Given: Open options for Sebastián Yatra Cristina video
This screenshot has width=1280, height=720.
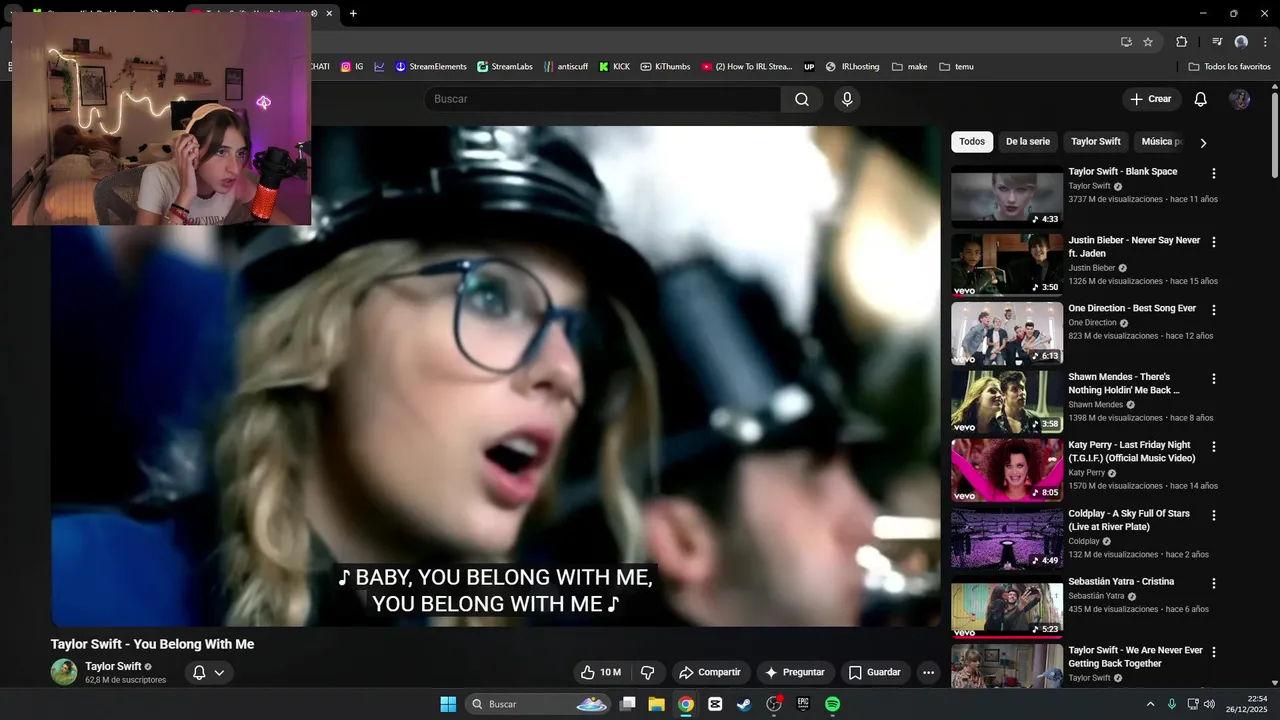Looking at the screenshot, I should 1214,583.
